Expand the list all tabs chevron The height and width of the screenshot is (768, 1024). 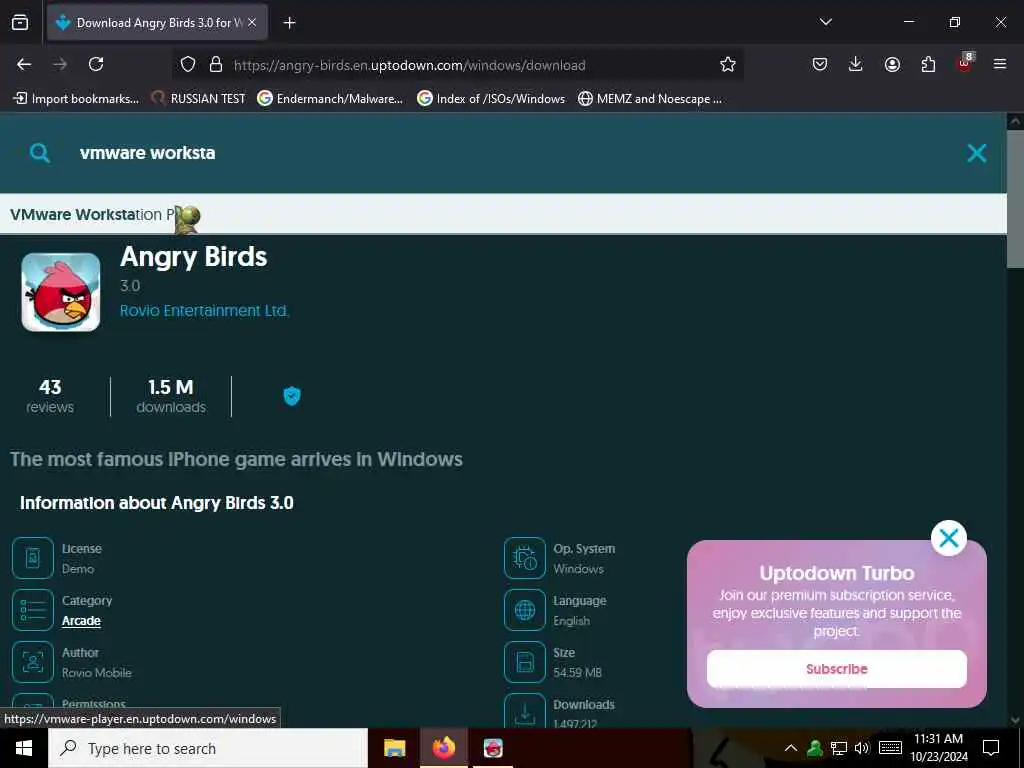click(825, 22)
